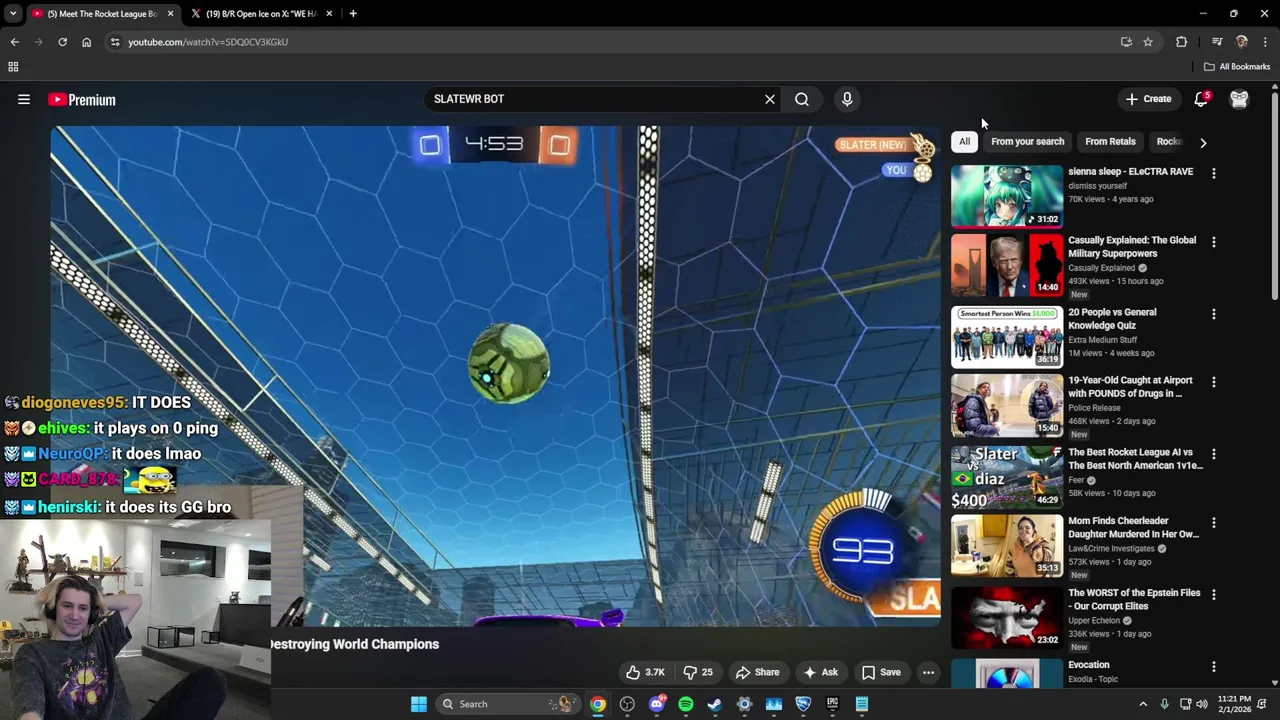This screenshot has width=1280, height=720.
Task: Open more actions three-dot menu under video
Action: pyautogui.click(x=928, y=672)
